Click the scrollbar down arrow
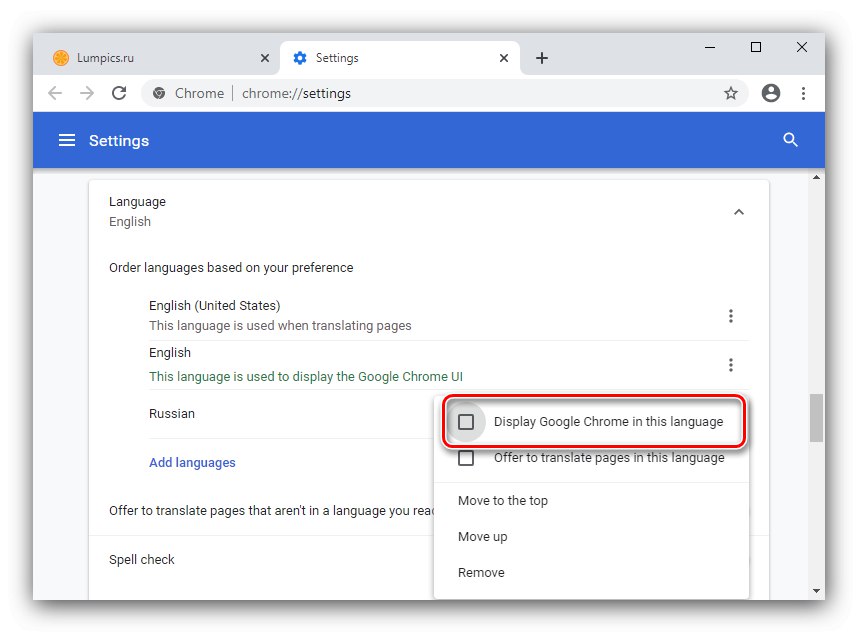The width and height of the screenshot is (858, 633). click(x=816, y=591)
